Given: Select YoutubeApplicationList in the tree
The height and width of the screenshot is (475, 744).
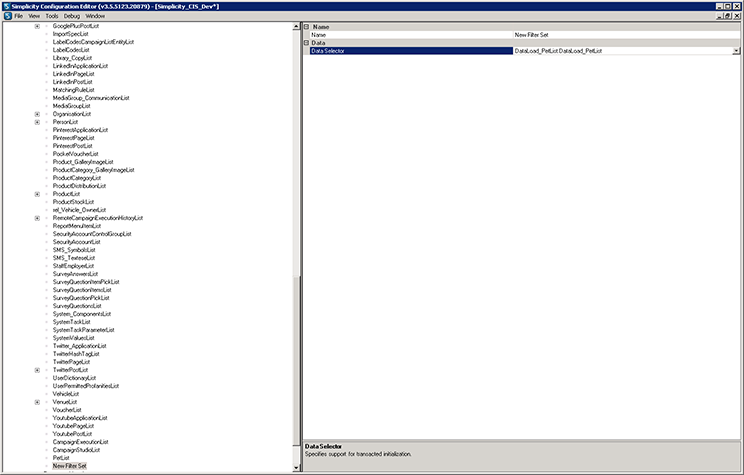Looking at the screenshot, I should pos(80,418).
